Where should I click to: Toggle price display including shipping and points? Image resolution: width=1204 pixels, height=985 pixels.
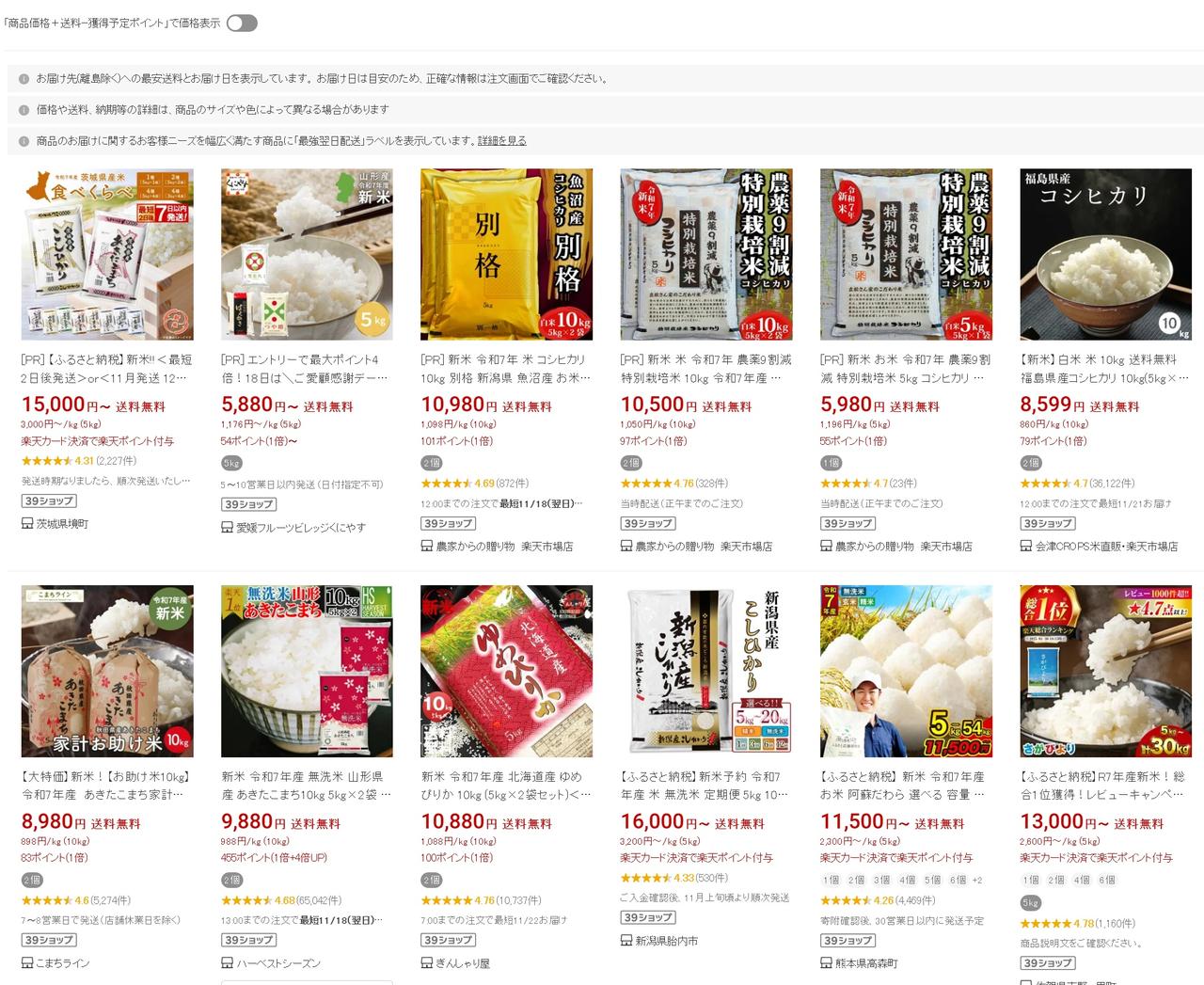coord(242,23)
